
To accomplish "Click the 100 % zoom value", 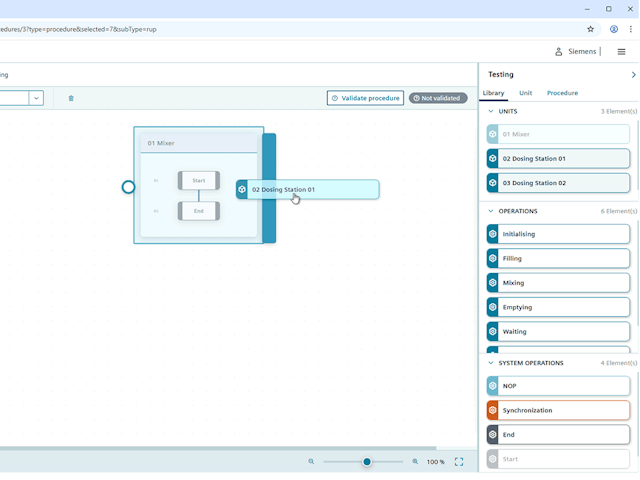I will click(436, 462).
